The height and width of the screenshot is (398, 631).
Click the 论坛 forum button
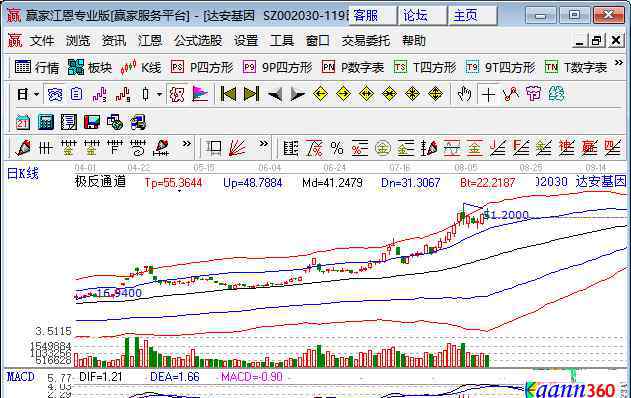422,16
